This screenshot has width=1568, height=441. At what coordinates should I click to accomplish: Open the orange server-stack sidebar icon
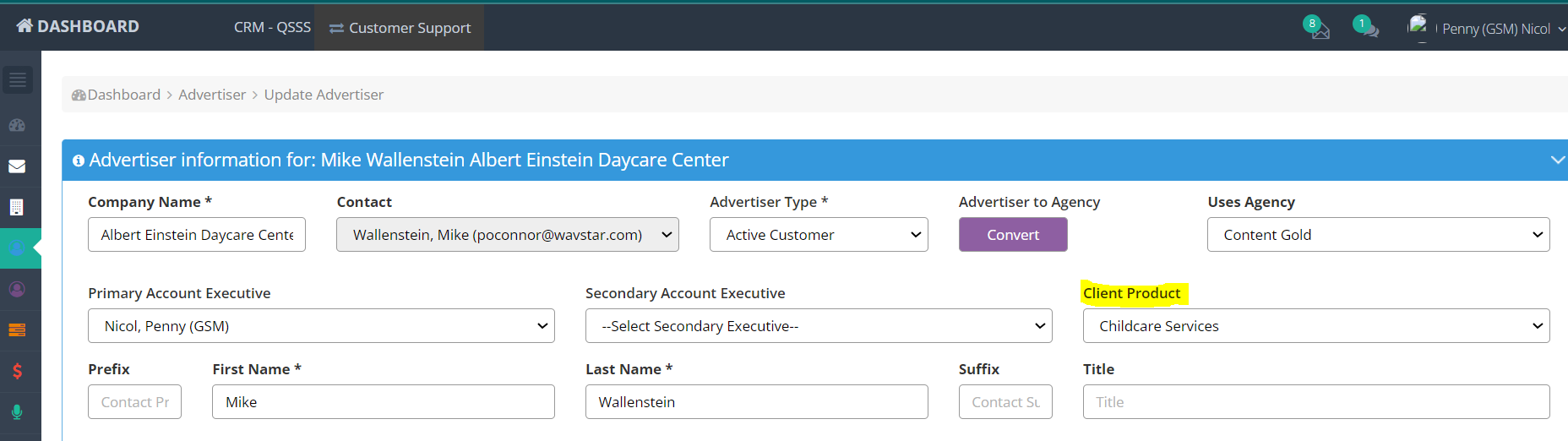(x=17, y=330)
